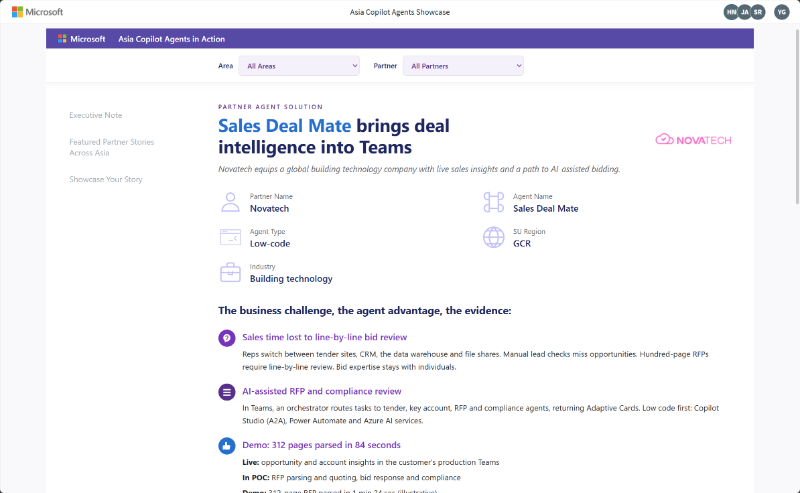This screenshot has width=800, height=493.
Task: Open the YG user avatar
Action: tap(782, 12)
